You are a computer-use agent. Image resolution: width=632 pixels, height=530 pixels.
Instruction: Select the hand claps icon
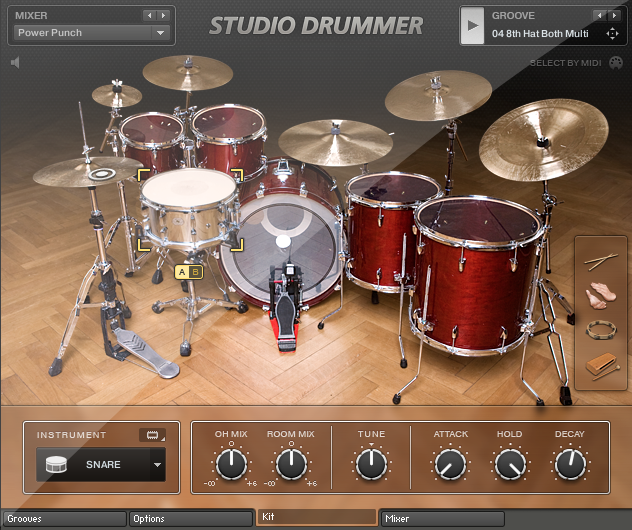click(601, 295)
